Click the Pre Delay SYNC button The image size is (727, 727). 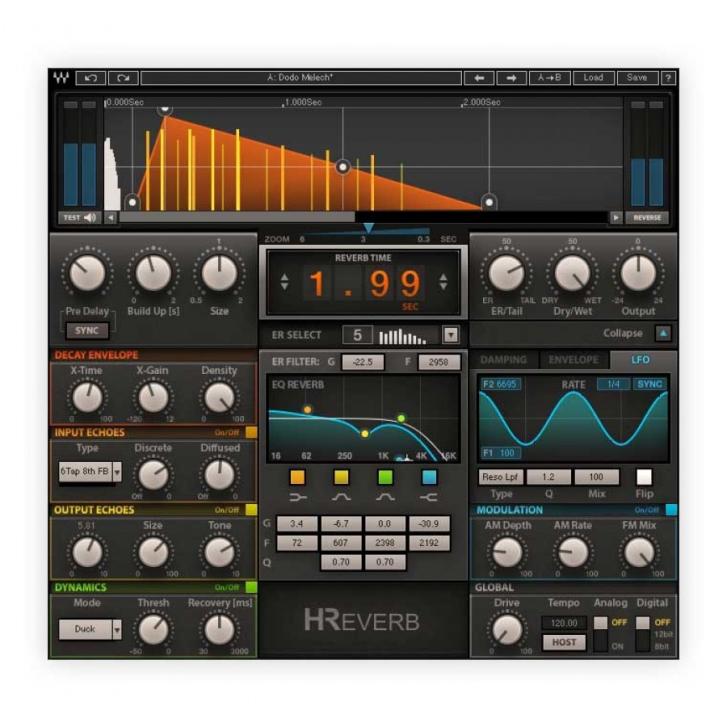click(x=87, y=331)
